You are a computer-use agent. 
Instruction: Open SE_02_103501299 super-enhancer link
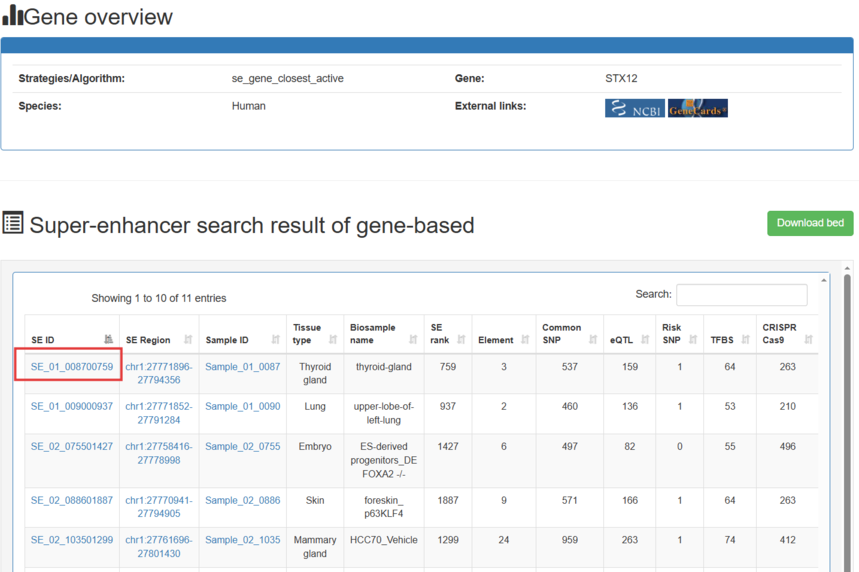tap(72, 540)
